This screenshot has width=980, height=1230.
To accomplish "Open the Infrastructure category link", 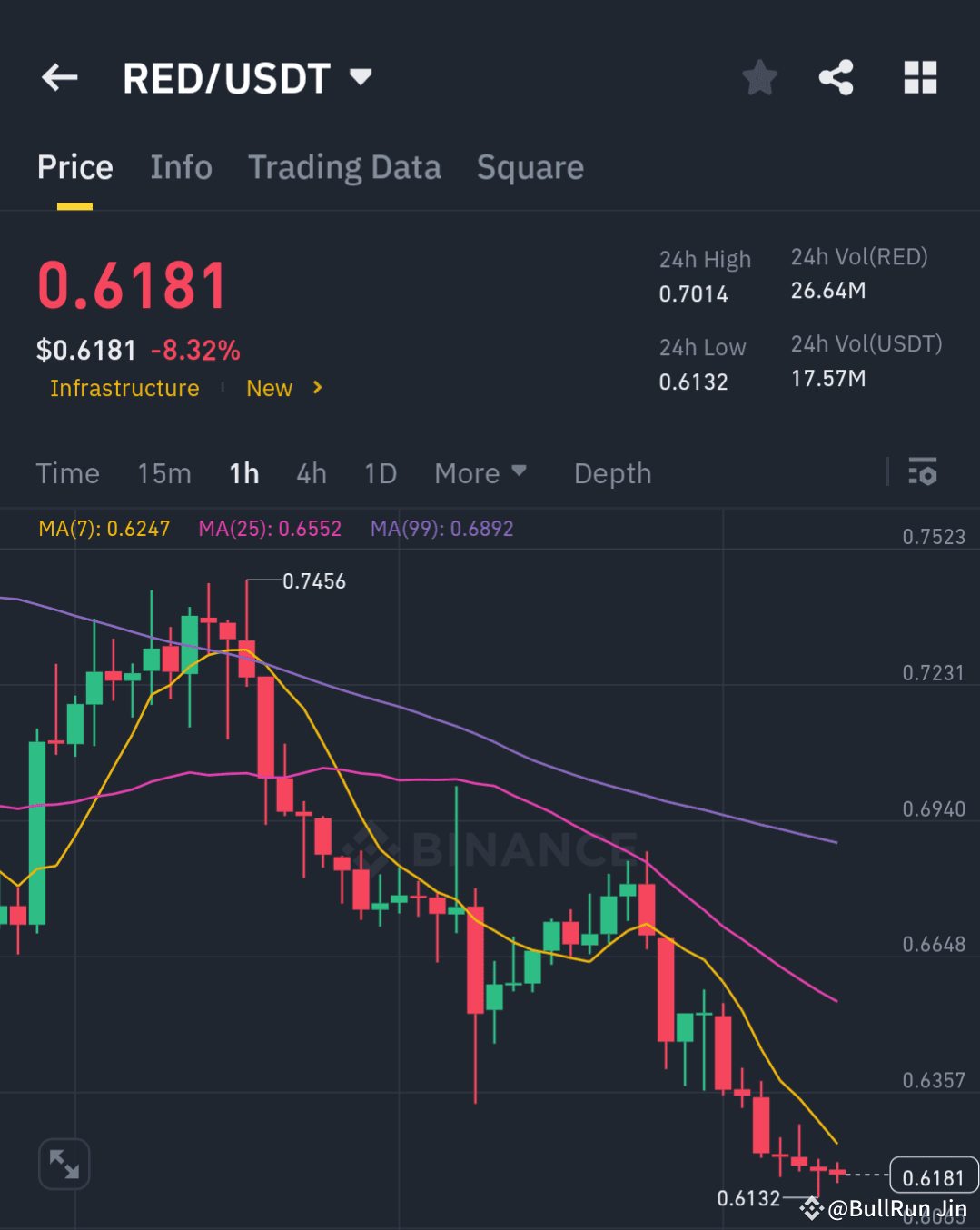I will pos(124,388).
